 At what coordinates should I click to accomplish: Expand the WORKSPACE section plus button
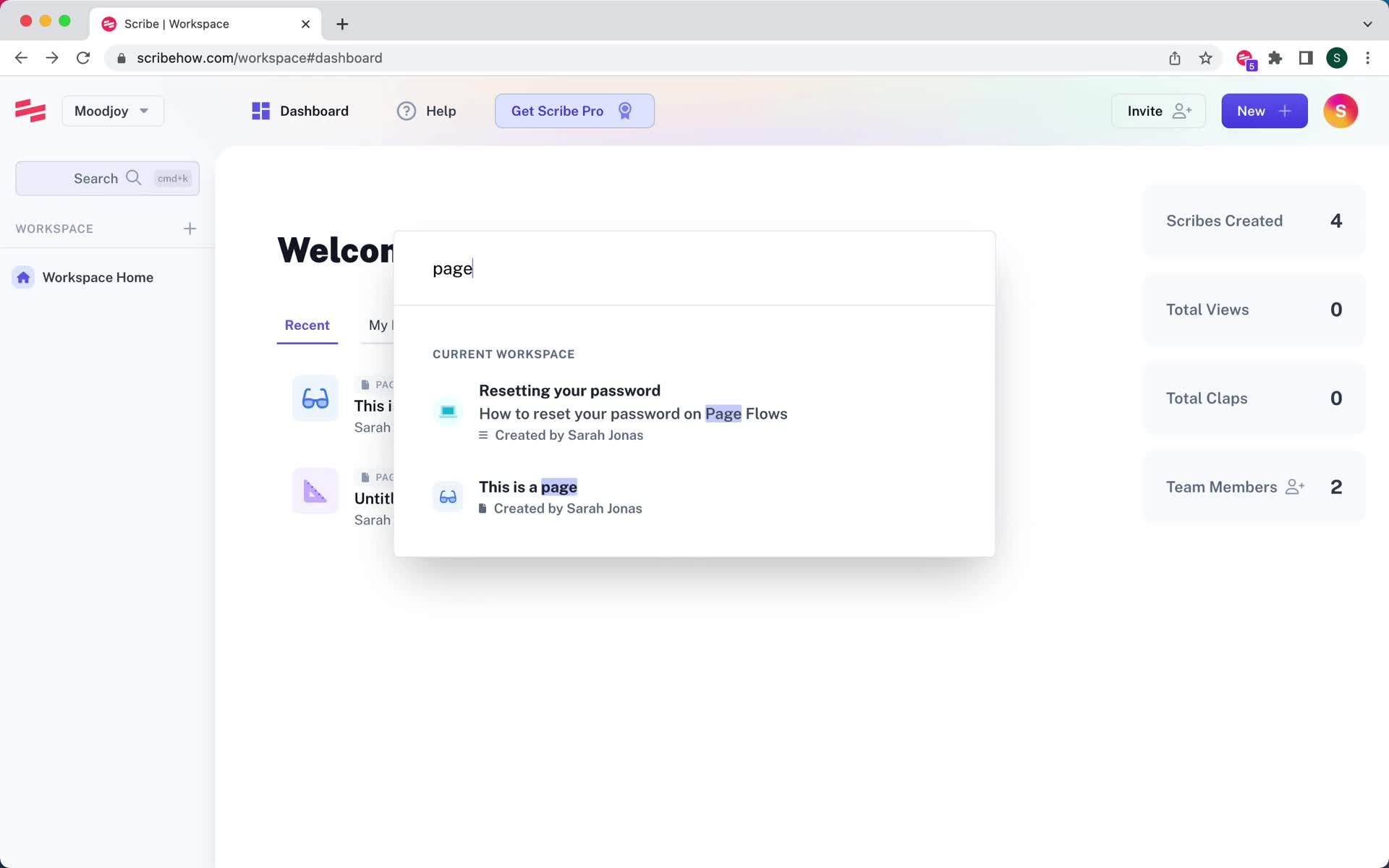tap(189, 228)
